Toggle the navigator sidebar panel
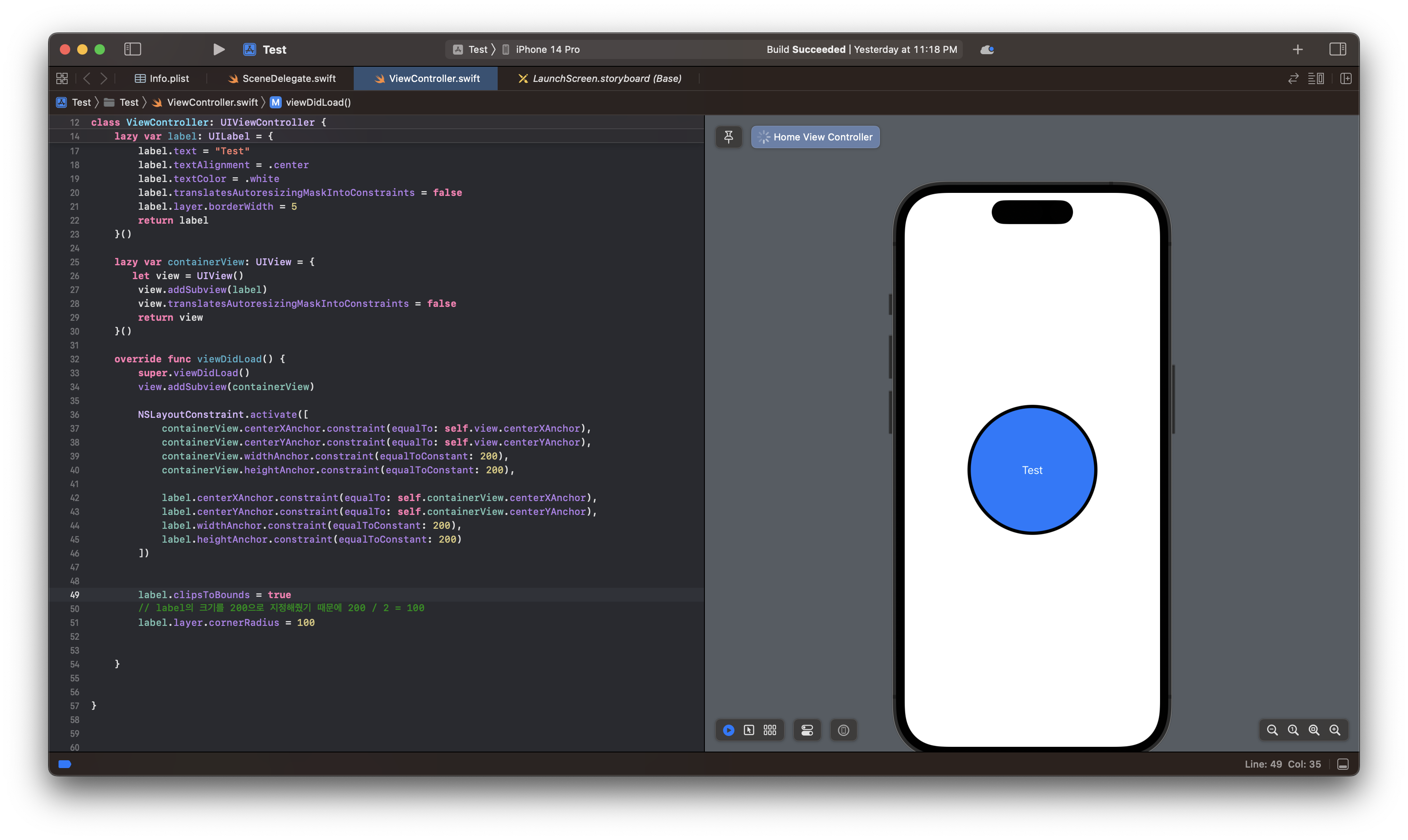Image resolution: width=1408 pixels, height=840 pixels. (133, 50)
